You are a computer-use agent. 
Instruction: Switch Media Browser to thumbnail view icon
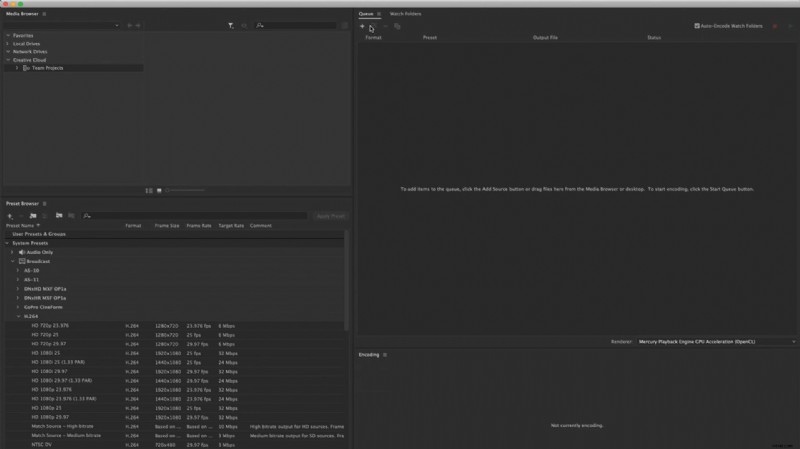pyautogui.click(x=157, y=190)
